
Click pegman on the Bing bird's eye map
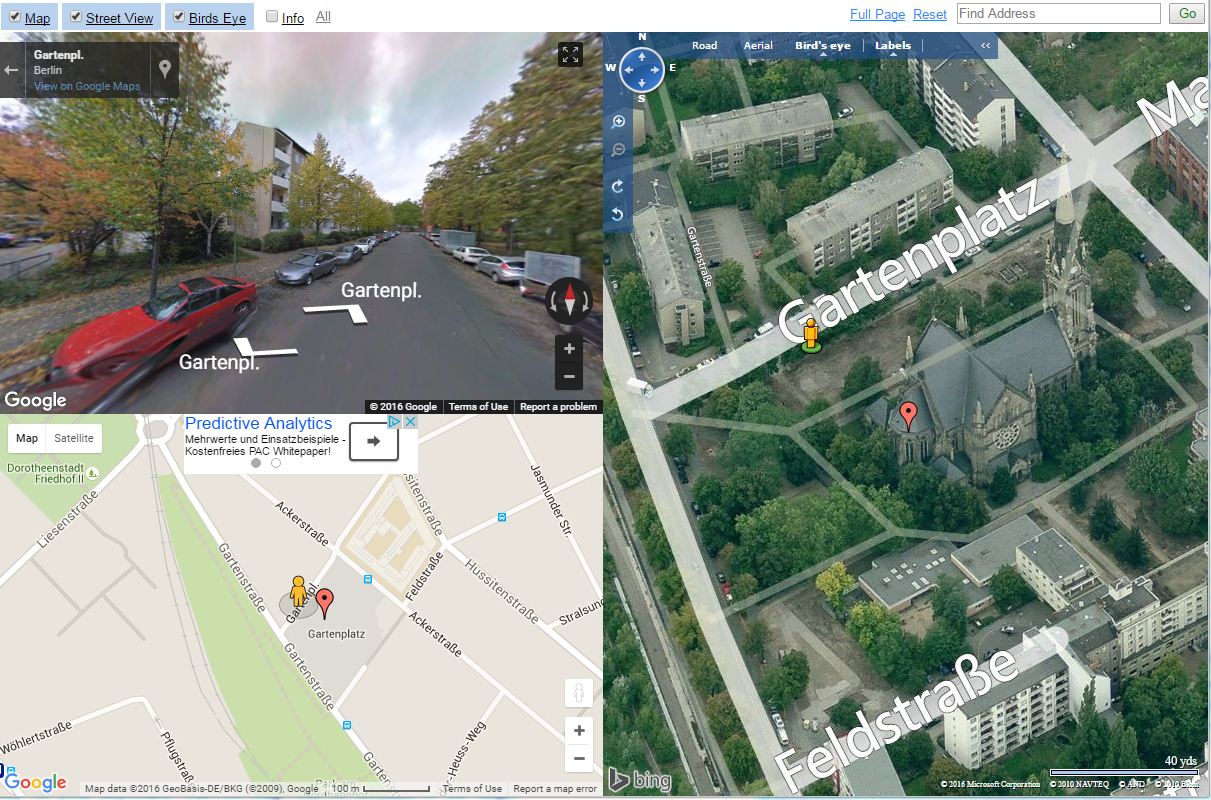(811, 336)
